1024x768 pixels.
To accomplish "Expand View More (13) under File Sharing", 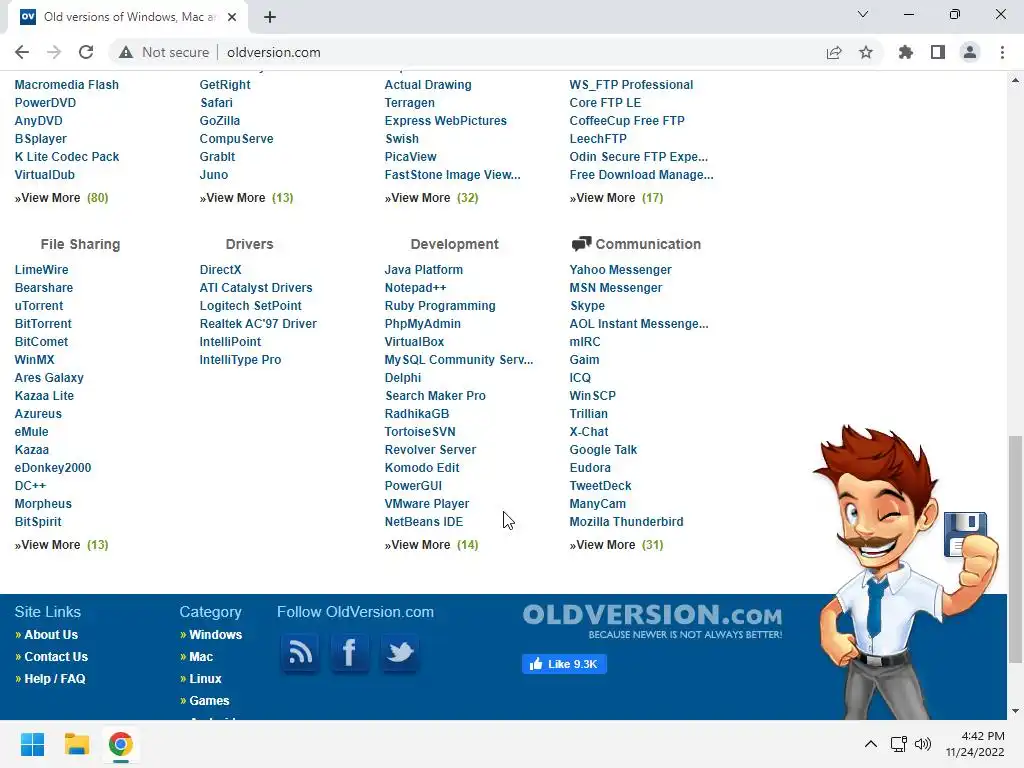I will pyautogui.click(x=61, y=545).
